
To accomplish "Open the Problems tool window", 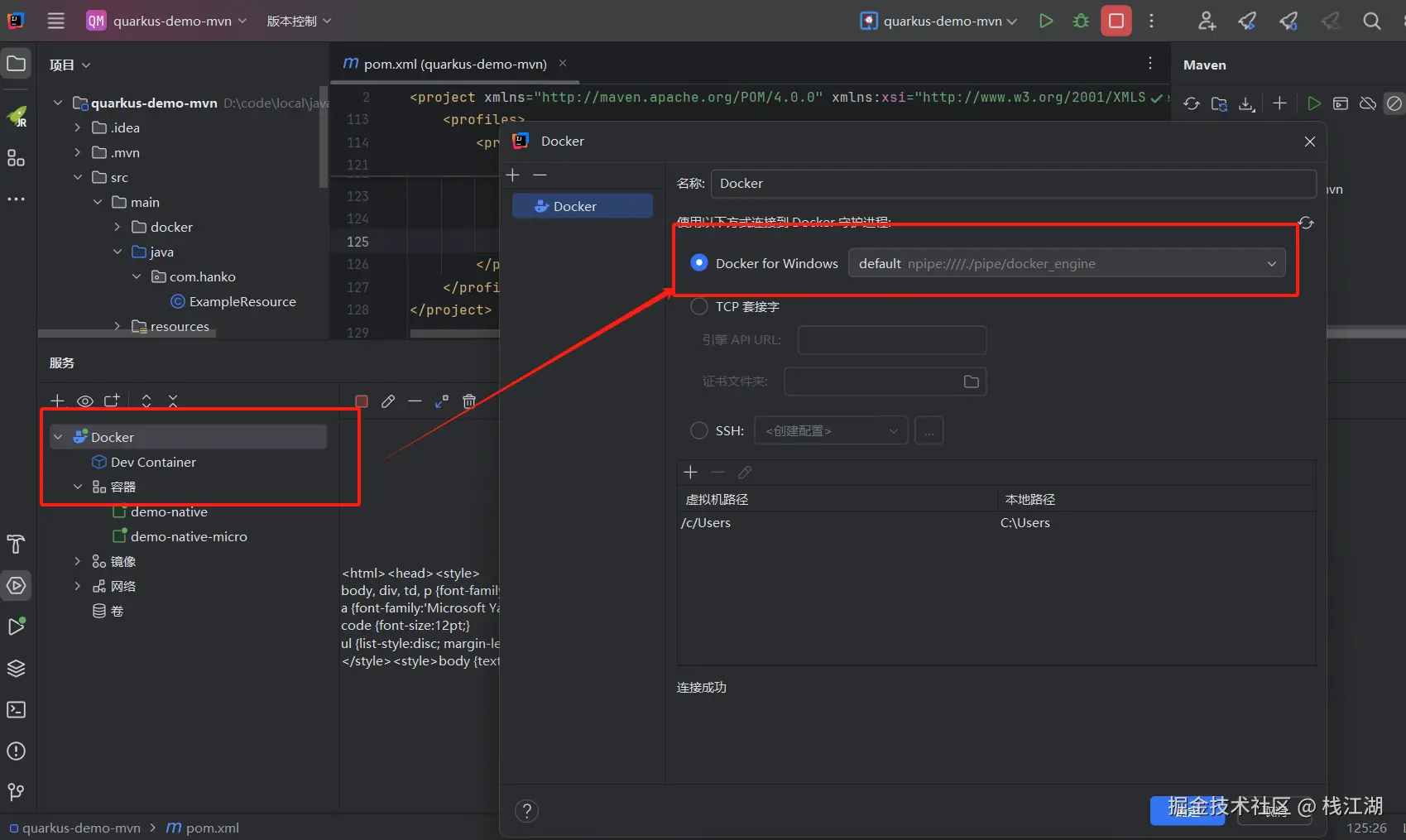I will coord(17,751).
